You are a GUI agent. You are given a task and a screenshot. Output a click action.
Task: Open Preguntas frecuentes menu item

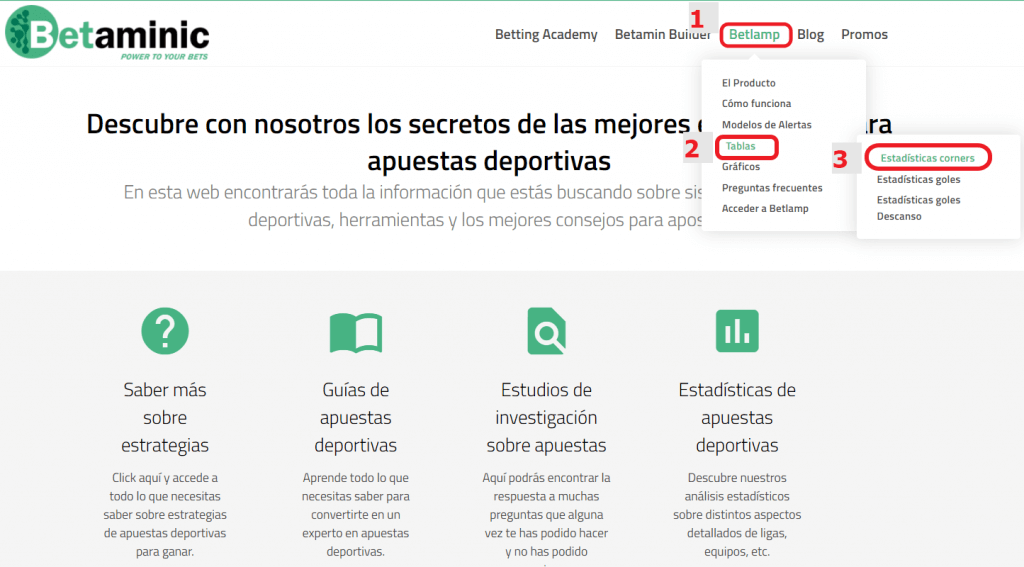click(x=772, y=188)
